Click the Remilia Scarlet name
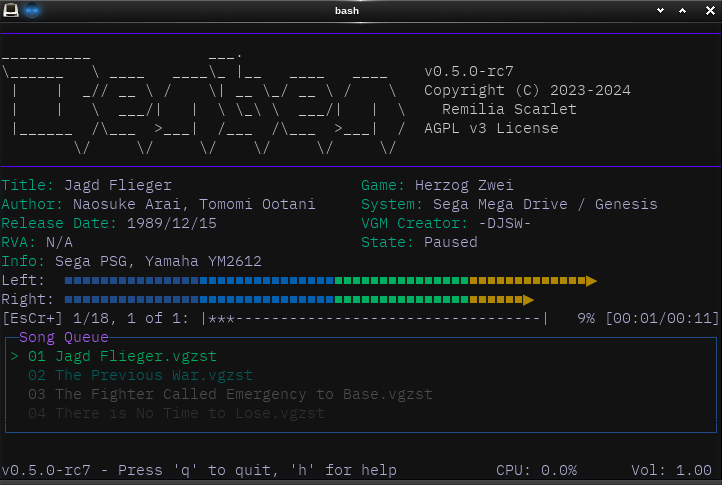This screenshot has width=722, height=485. [509, 109]
